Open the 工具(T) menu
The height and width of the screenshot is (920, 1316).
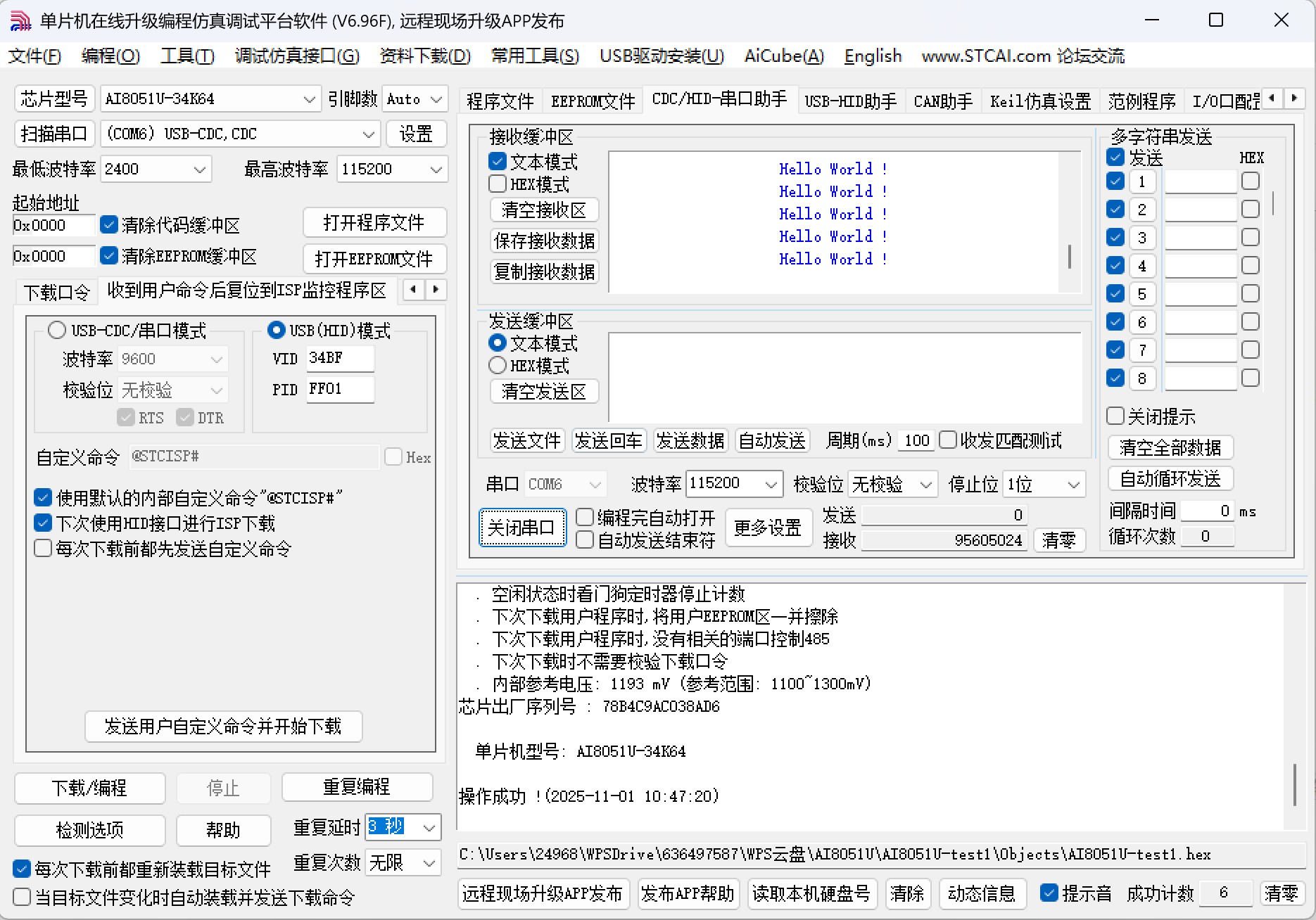tap(186, 56)
